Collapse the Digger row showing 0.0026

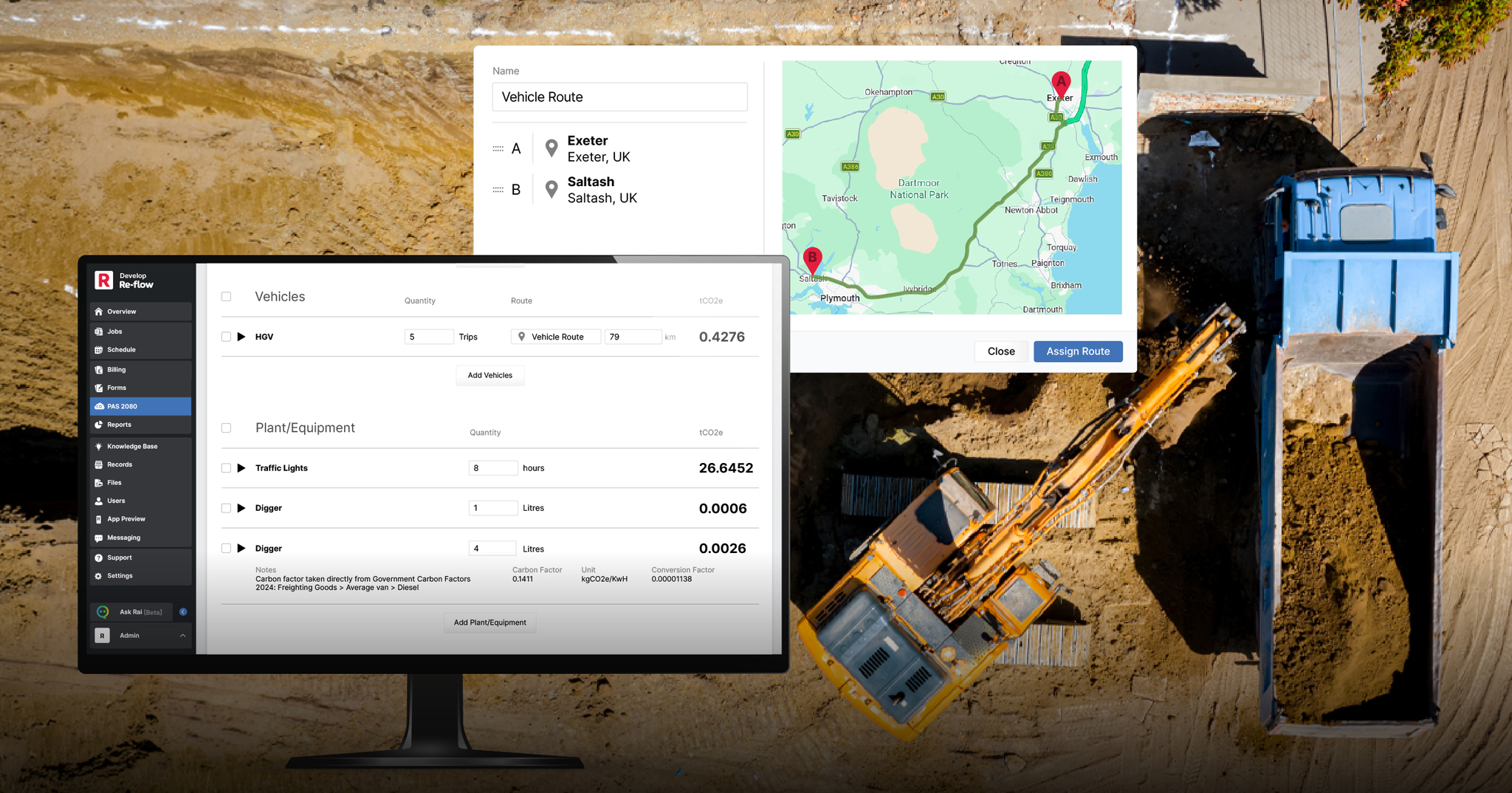pyautogui.click(x=241, y=549)
